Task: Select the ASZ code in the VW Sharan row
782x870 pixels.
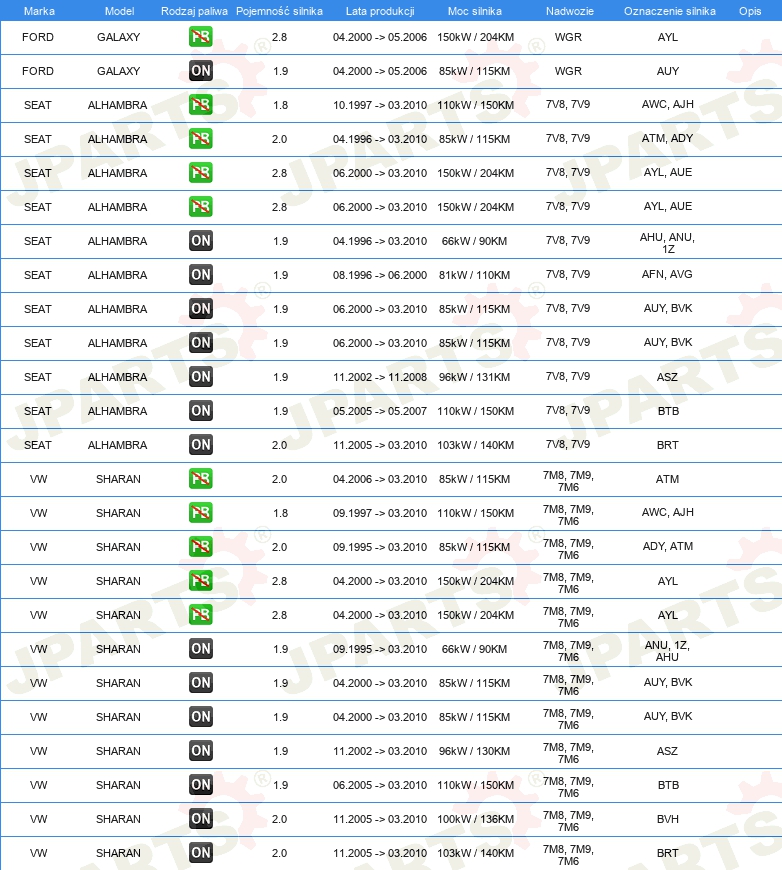Action: pyautogui.click(x=667, y=751)
